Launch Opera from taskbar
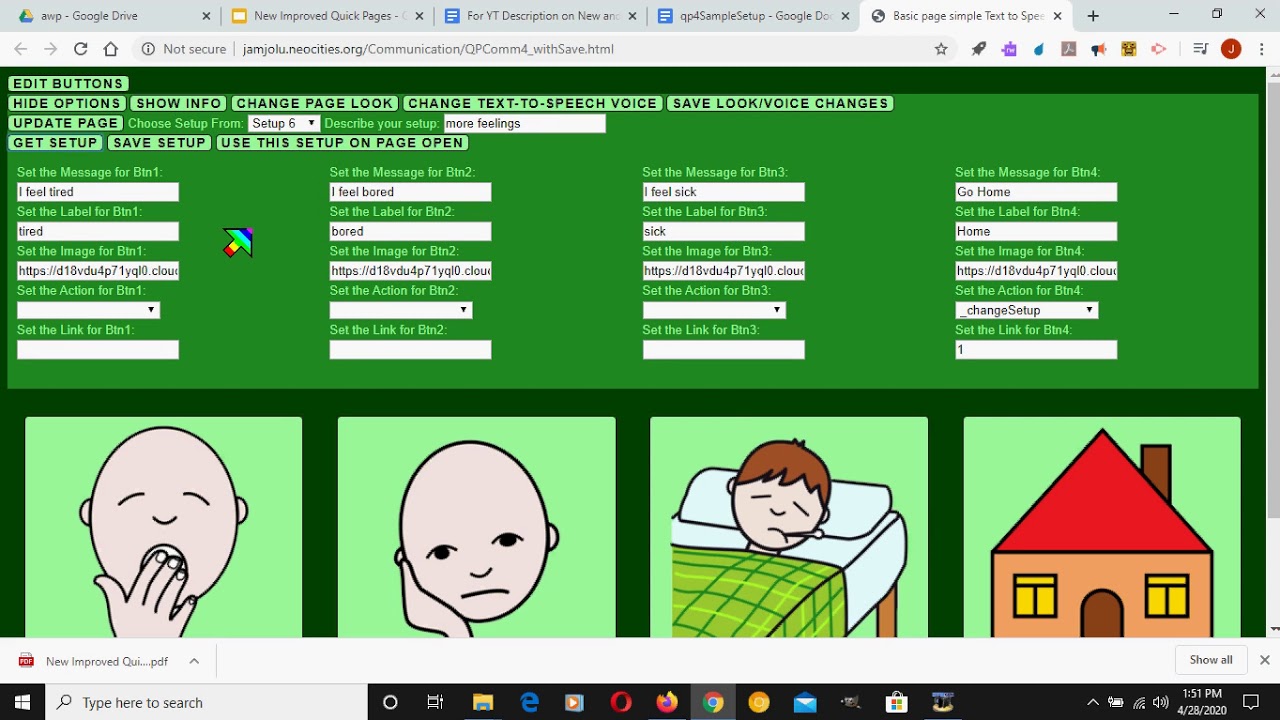This screenshot has width=1280, height=720. point(621,702)
